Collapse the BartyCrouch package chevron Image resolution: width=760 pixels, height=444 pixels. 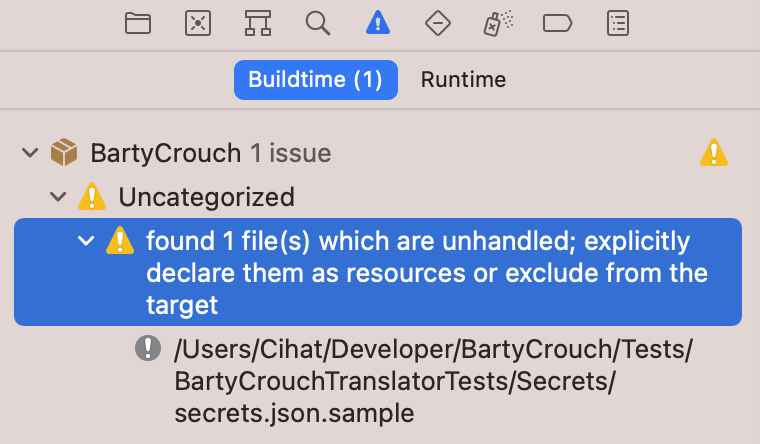point(30,153)
